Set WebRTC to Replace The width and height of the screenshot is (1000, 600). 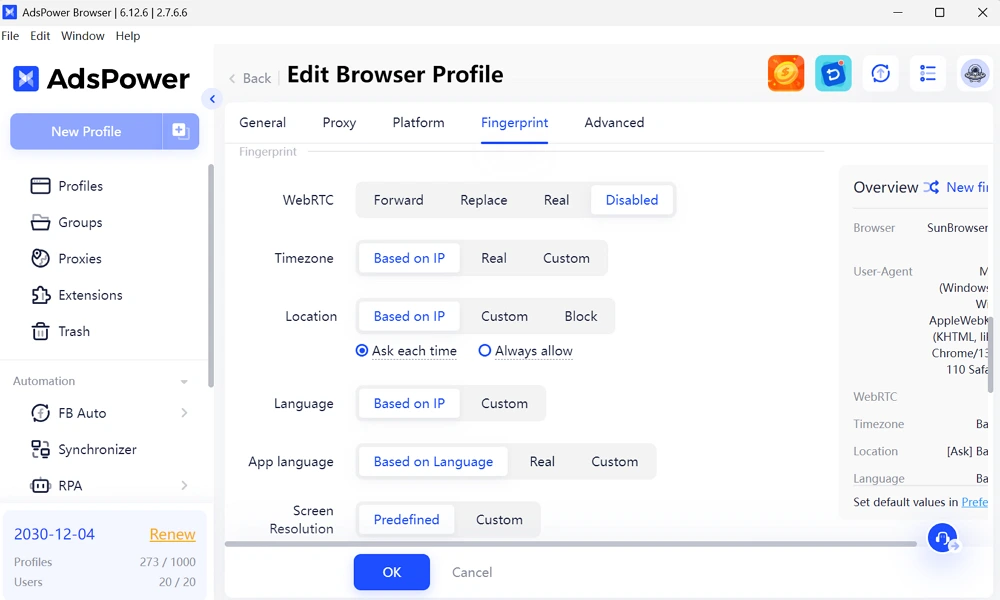(x=484, y=200)
